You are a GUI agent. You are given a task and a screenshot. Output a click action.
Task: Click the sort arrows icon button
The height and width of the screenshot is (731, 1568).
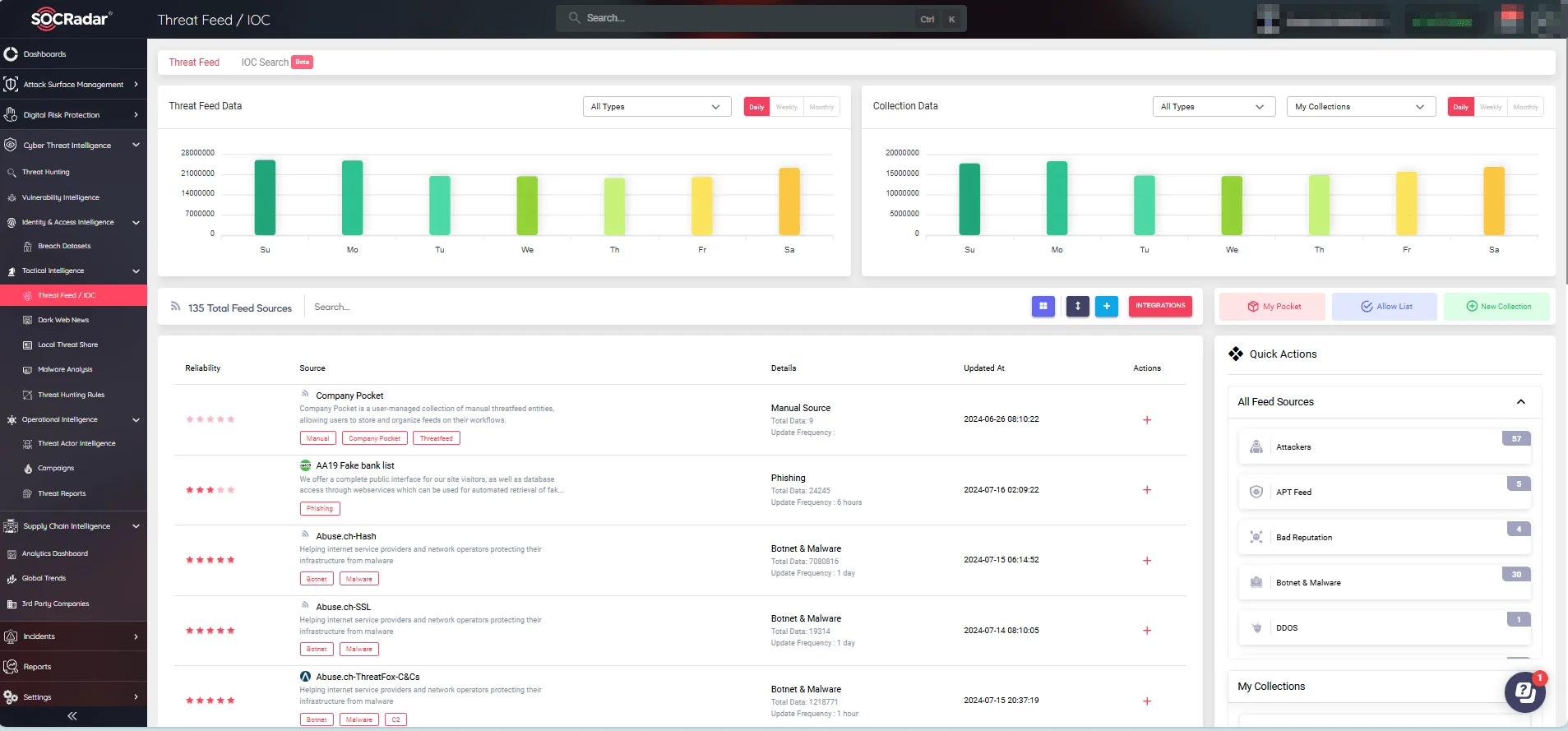[x=1078, y=306]
